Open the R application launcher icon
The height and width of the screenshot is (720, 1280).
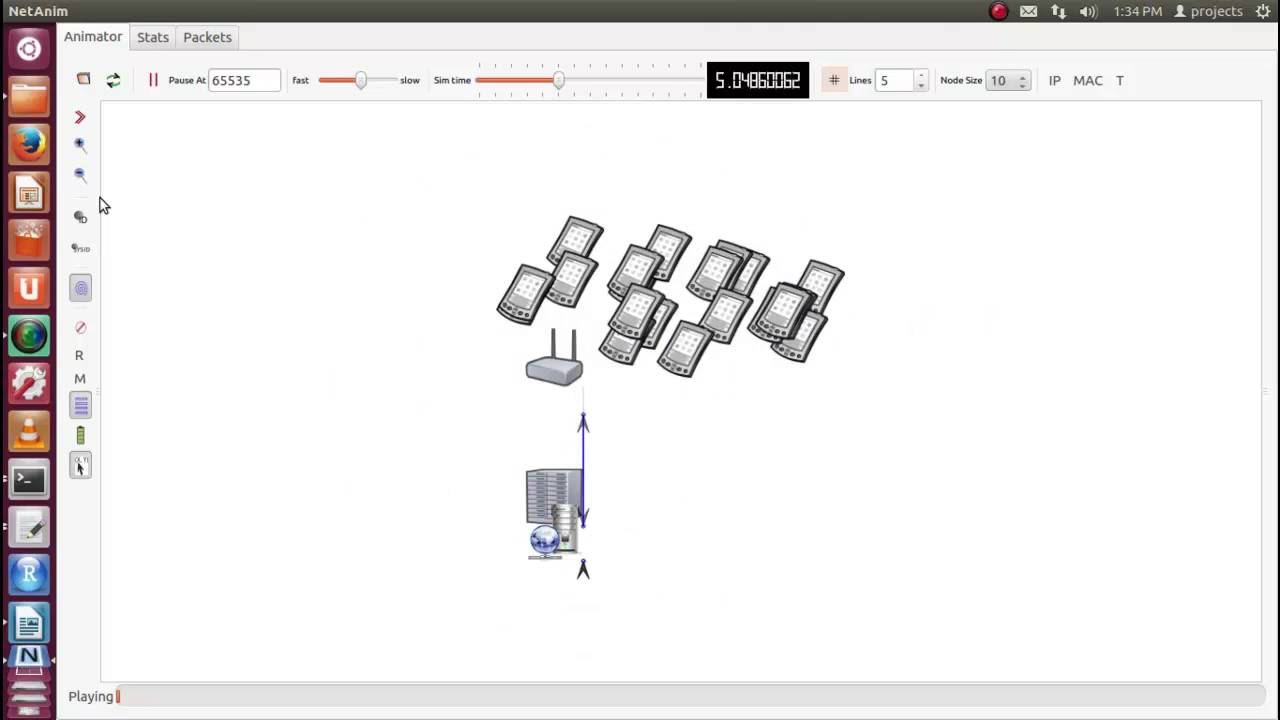tap(29, 576)
